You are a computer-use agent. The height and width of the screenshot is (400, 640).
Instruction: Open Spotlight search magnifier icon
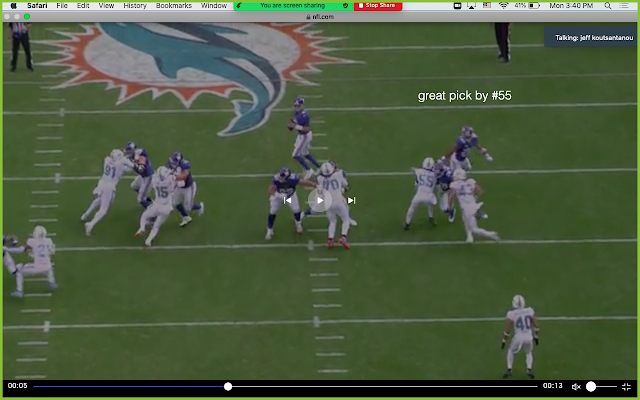[x=608, y=5]
